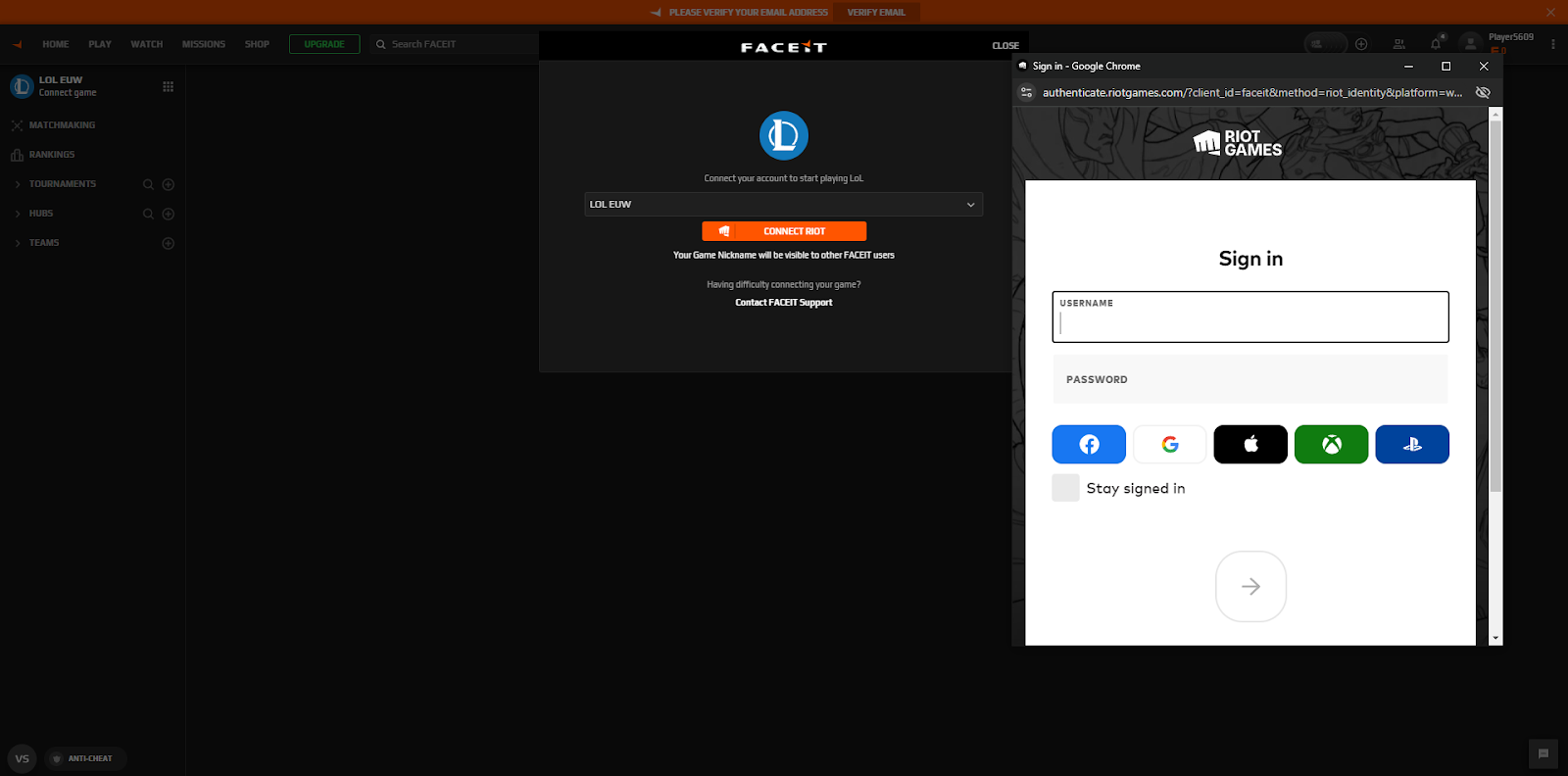Click the League of Legends icon in the sidebar
The width and height of the screenshot is (1568, 776).
(22, 86)
